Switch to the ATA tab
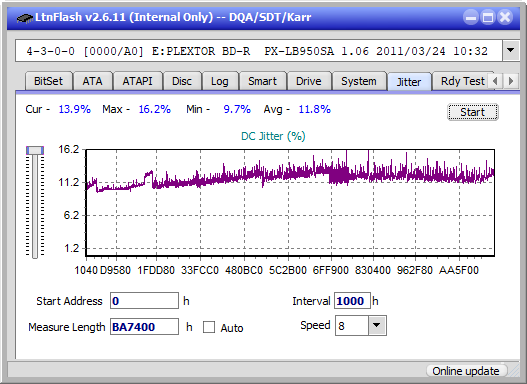Image resolution: width=527 pixels, height=384 pixels. pyautogui.click(x=92, y=81)
